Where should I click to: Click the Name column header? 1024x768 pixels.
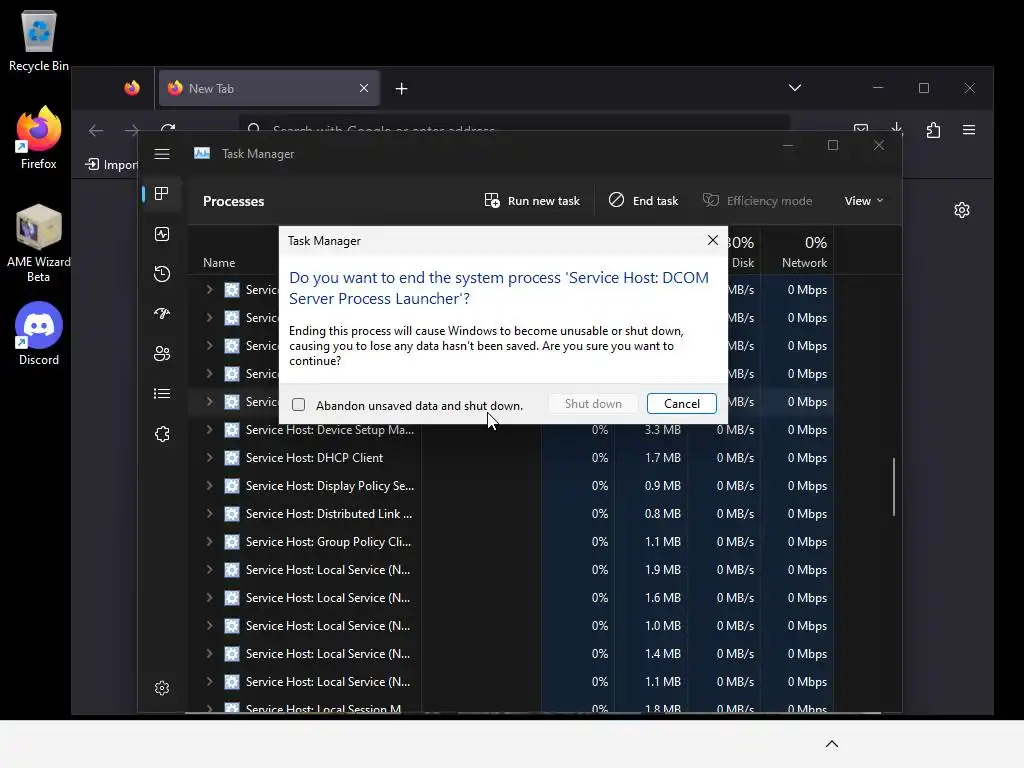coord(219,263)
